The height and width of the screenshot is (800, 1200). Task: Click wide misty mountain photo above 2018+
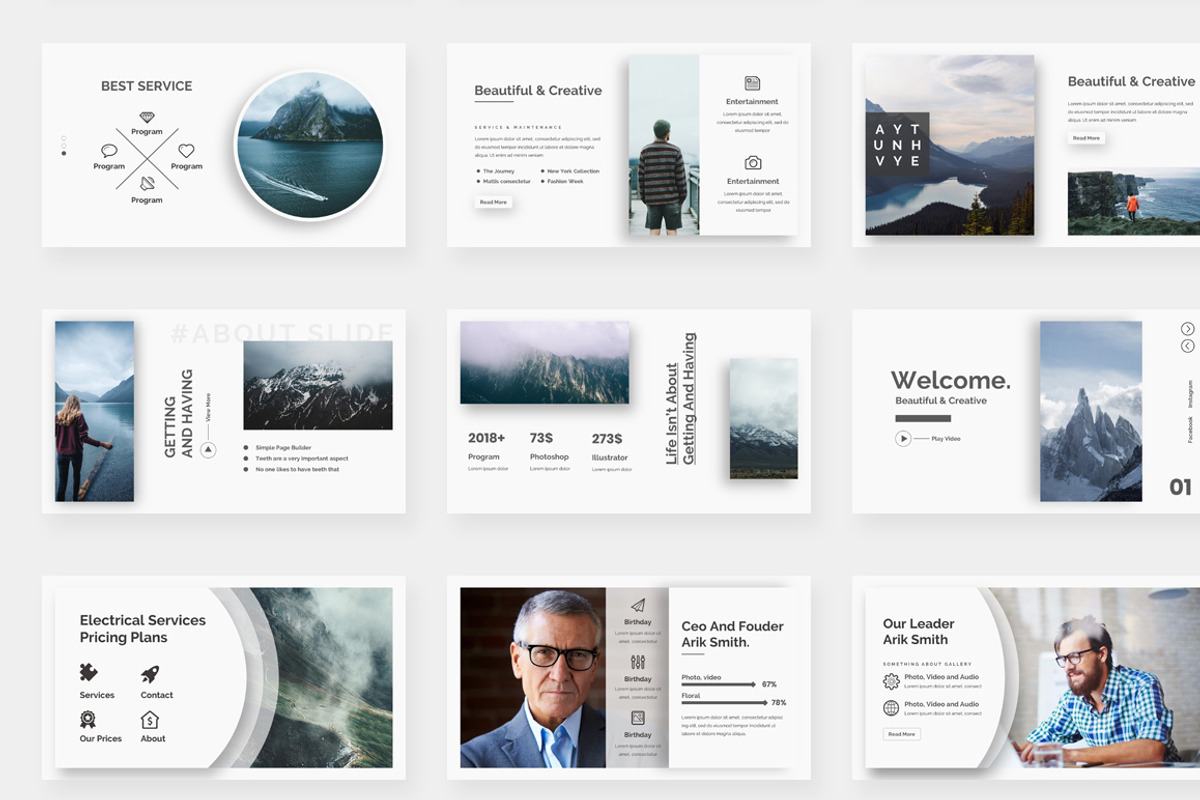[x=544, y=362]
